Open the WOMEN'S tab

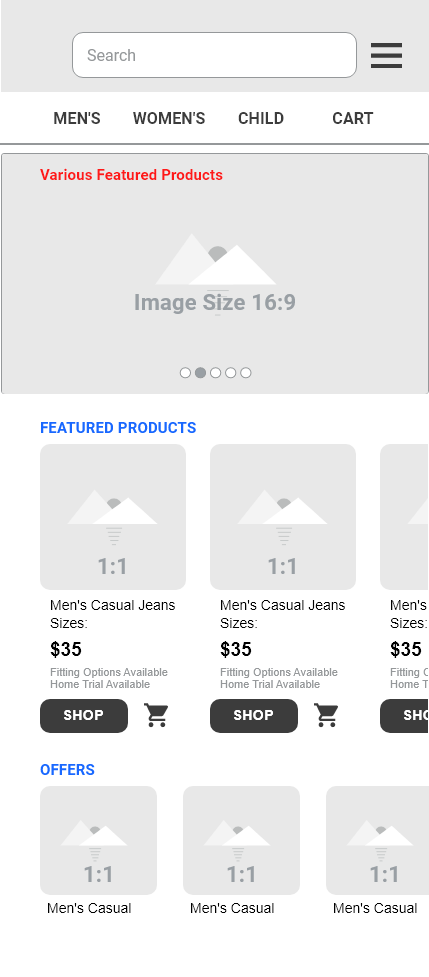pyautogui.click(x=169, y=118)
